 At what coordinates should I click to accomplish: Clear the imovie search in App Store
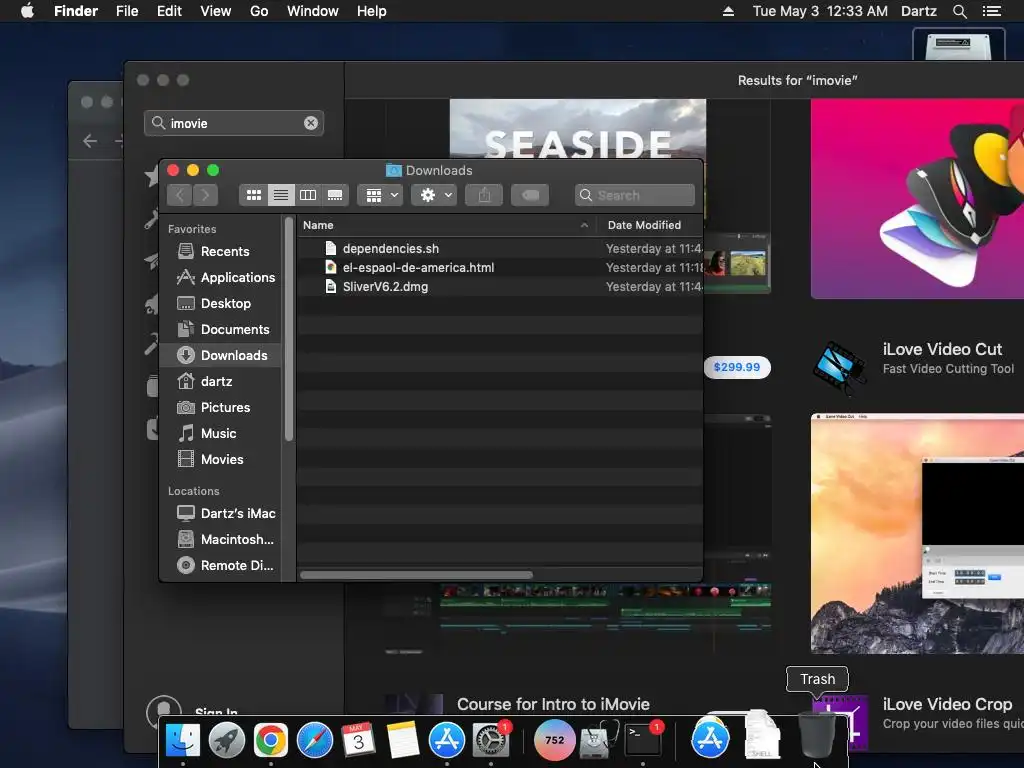(x=311, y=123)
